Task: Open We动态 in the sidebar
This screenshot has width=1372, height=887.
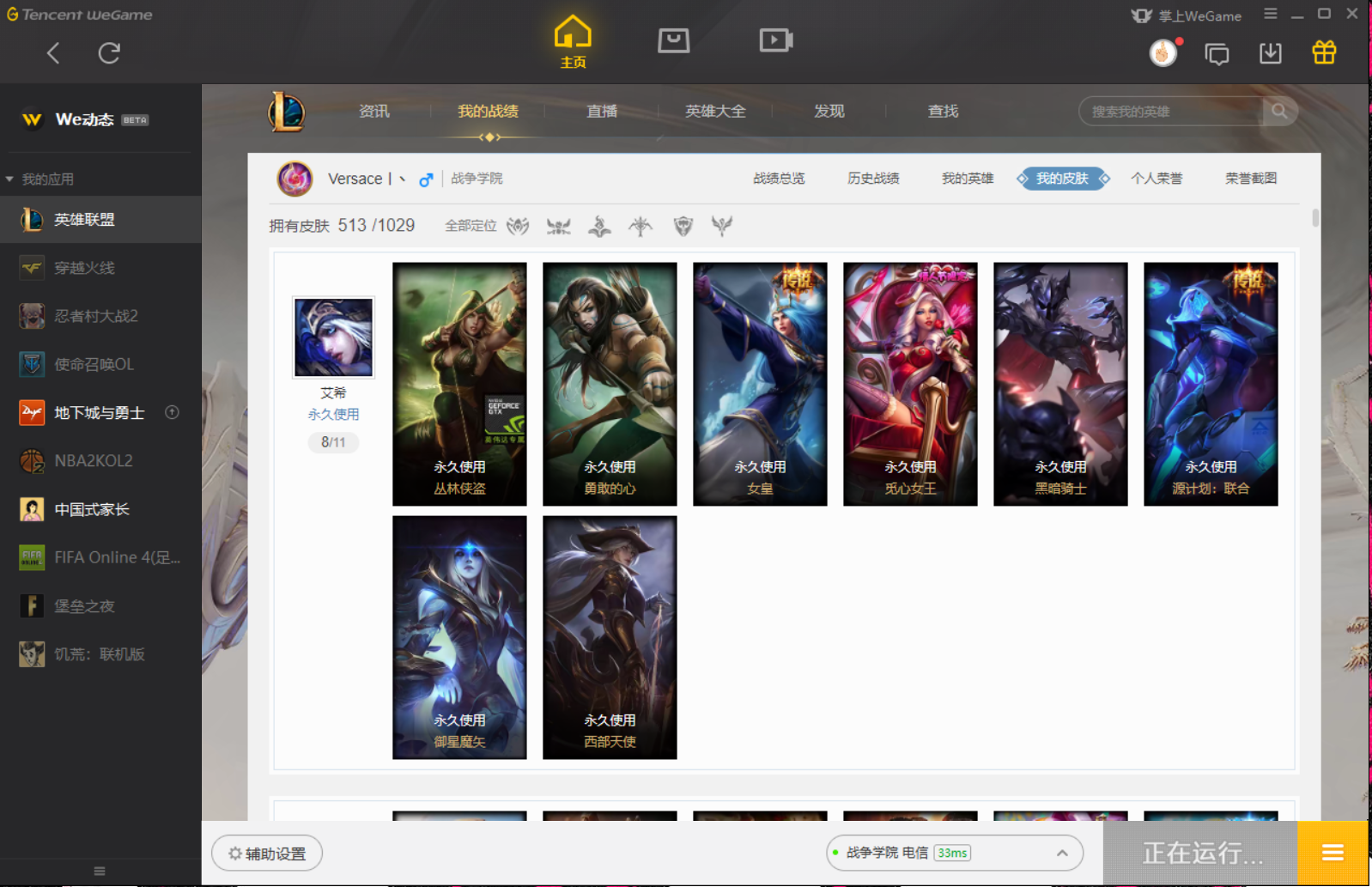Action: pyautogui.click(x=84, y=119)
